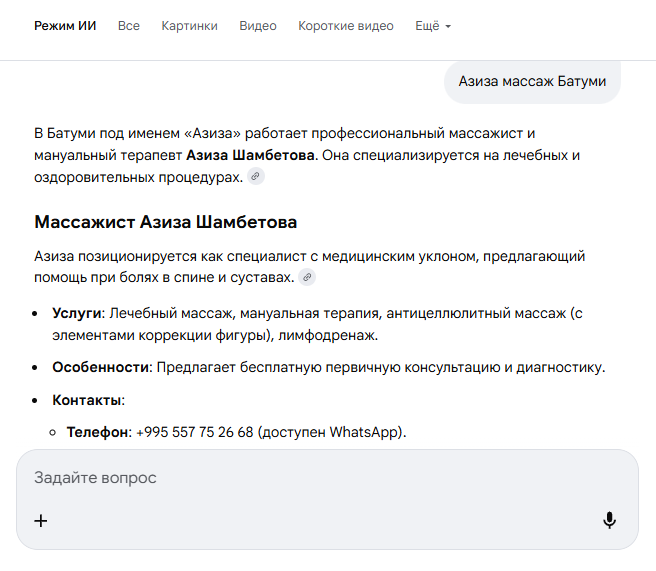The width and height of the screenshot is (656, 571).
Task: Switch to the Режим ИИ tab
Action: pyautogui.click(x=65, y=26)
